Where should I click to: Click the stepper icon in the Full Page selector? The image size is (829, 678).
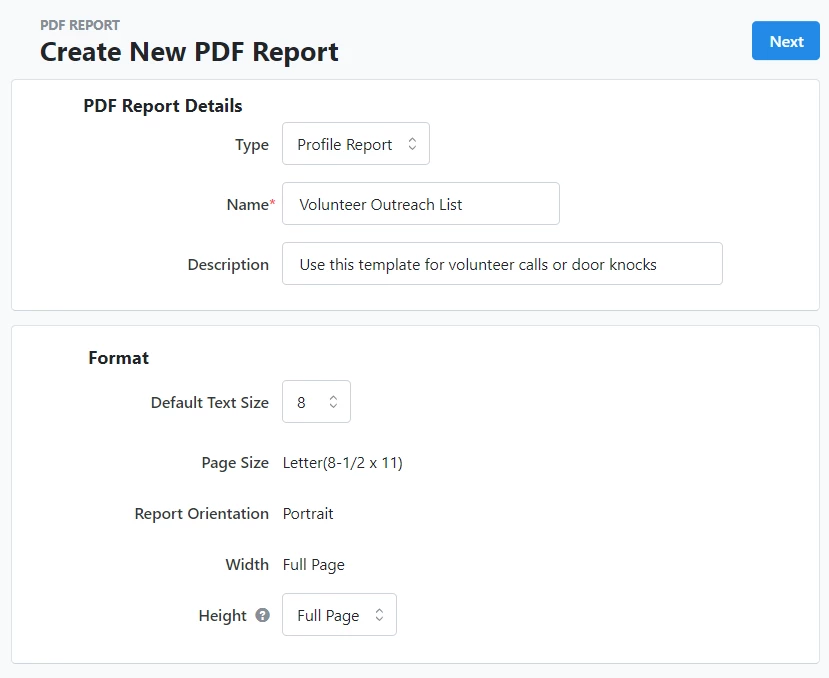pyautogui.click(x=380, y=615)
